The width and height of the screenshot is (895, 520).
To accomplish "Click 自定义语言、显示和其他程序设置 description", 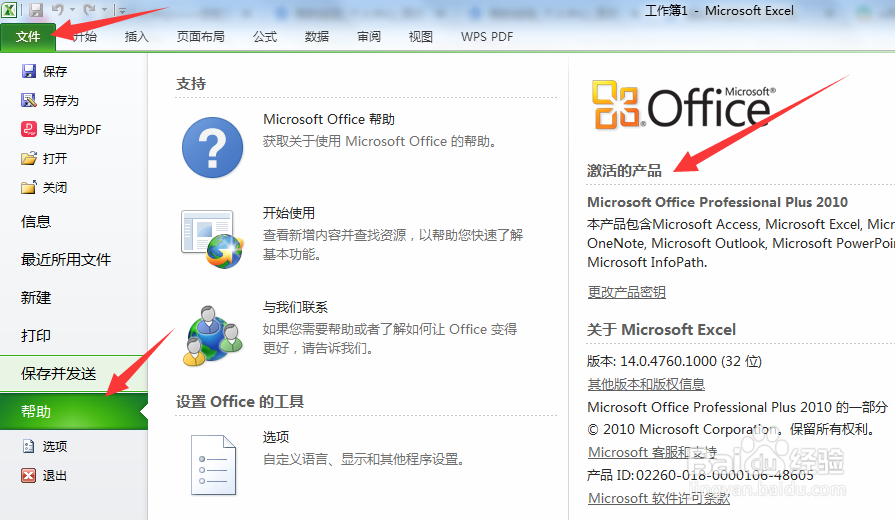I will click(364, 459).
